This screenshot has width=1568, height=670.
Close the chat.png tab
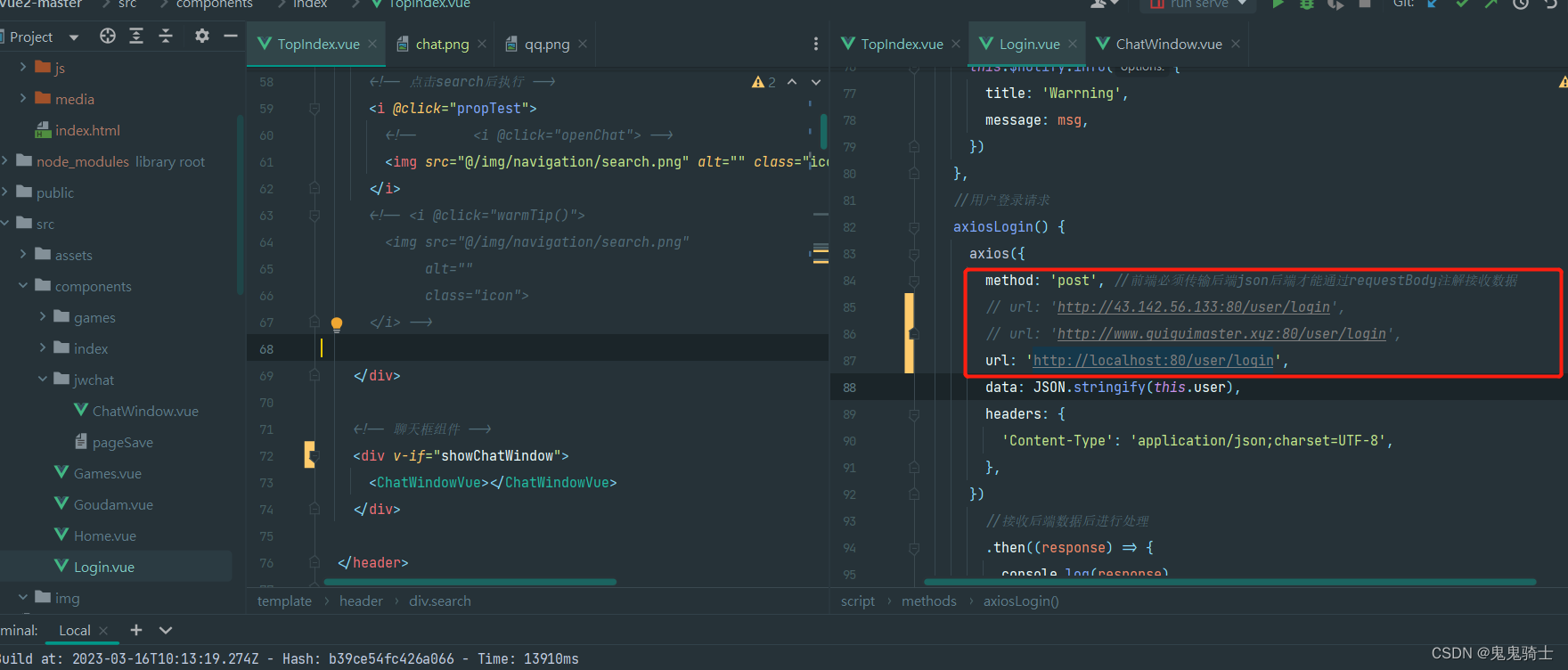click(482, 44)
